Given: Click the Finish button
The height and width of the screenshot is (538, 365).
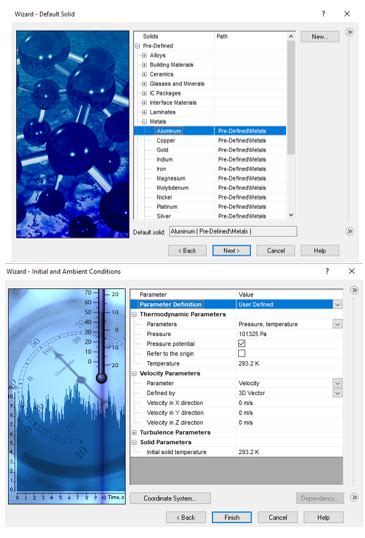Looking at the screenshot, I should pyautogui.click(x=232, y=517).
